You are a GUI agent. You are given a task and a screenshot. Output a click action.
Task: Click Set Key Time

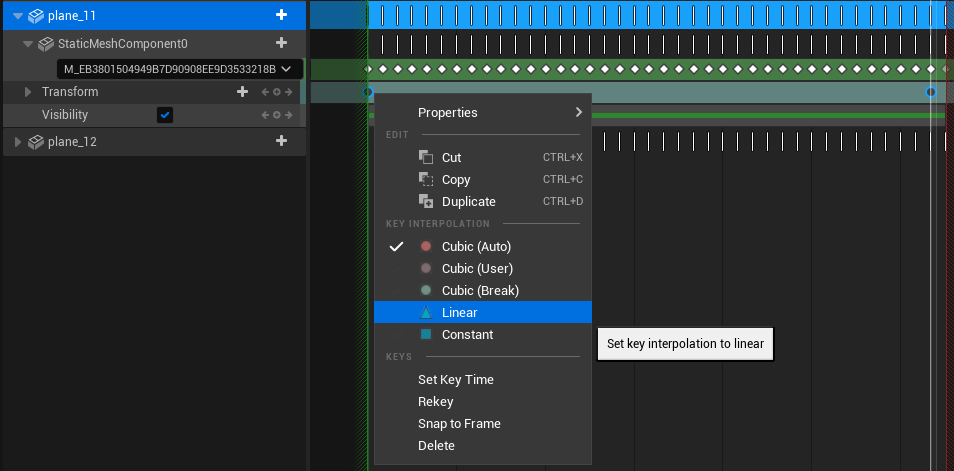tap(456, 379)
